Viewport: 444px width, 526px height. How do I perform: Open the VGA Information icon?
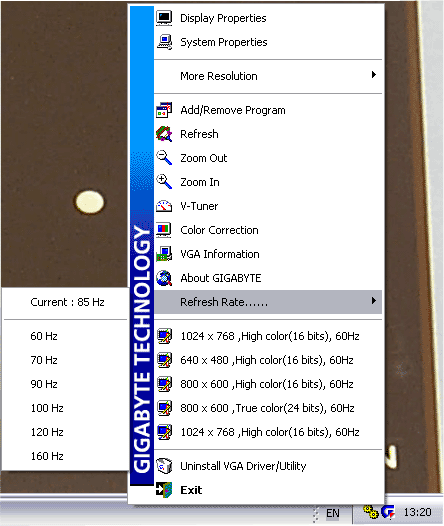pyautogui.click(x=164, y=254)
